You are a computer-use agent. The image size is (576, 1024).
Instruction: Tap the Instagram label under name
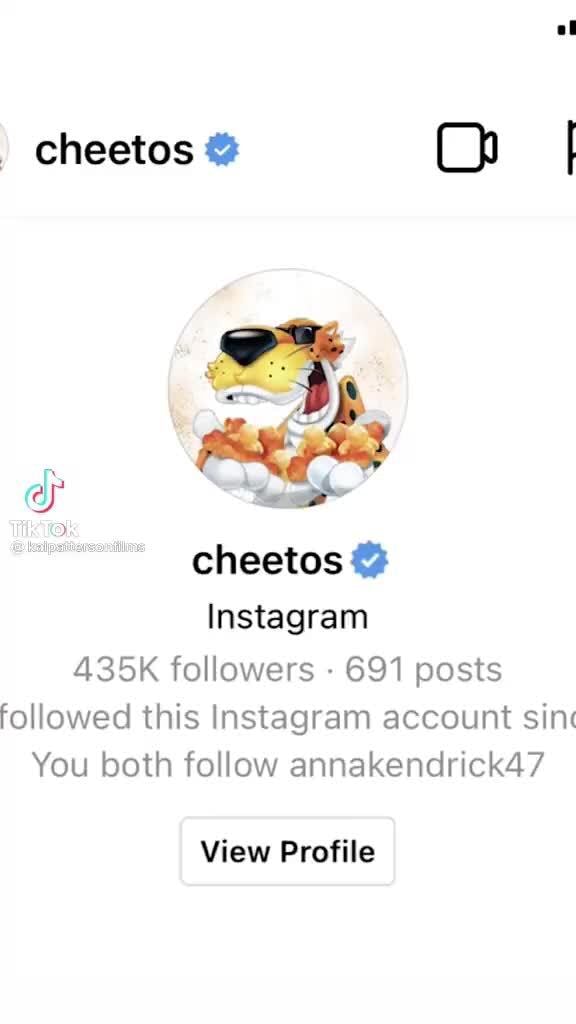pos(287,616)
